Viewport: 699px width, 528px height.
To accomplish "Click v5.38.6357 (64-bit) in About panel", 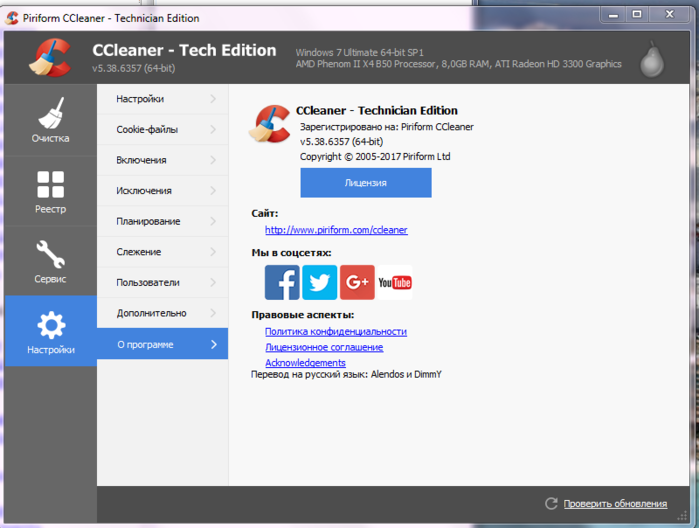I will click(341, 142).
